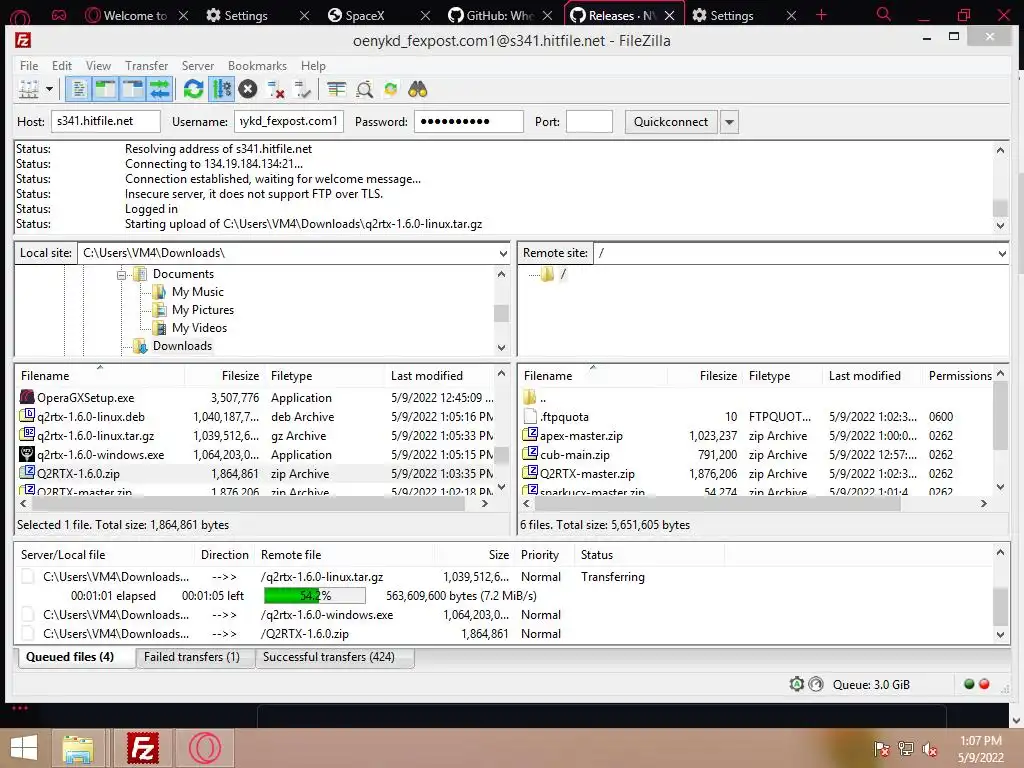Open the Transfer menu
The width and height of the screenshot is (1024, 768).
(x=146, y=66)
